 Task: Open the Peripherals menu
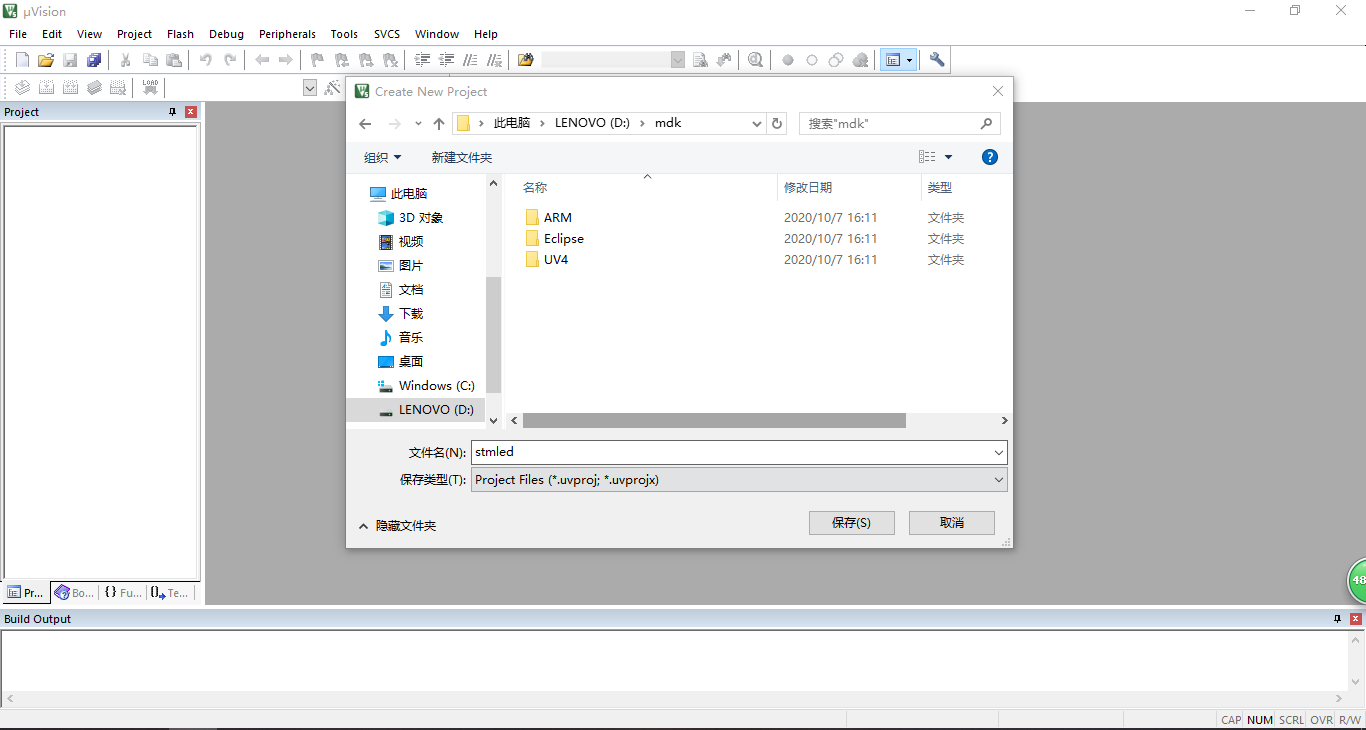(287, 34)
